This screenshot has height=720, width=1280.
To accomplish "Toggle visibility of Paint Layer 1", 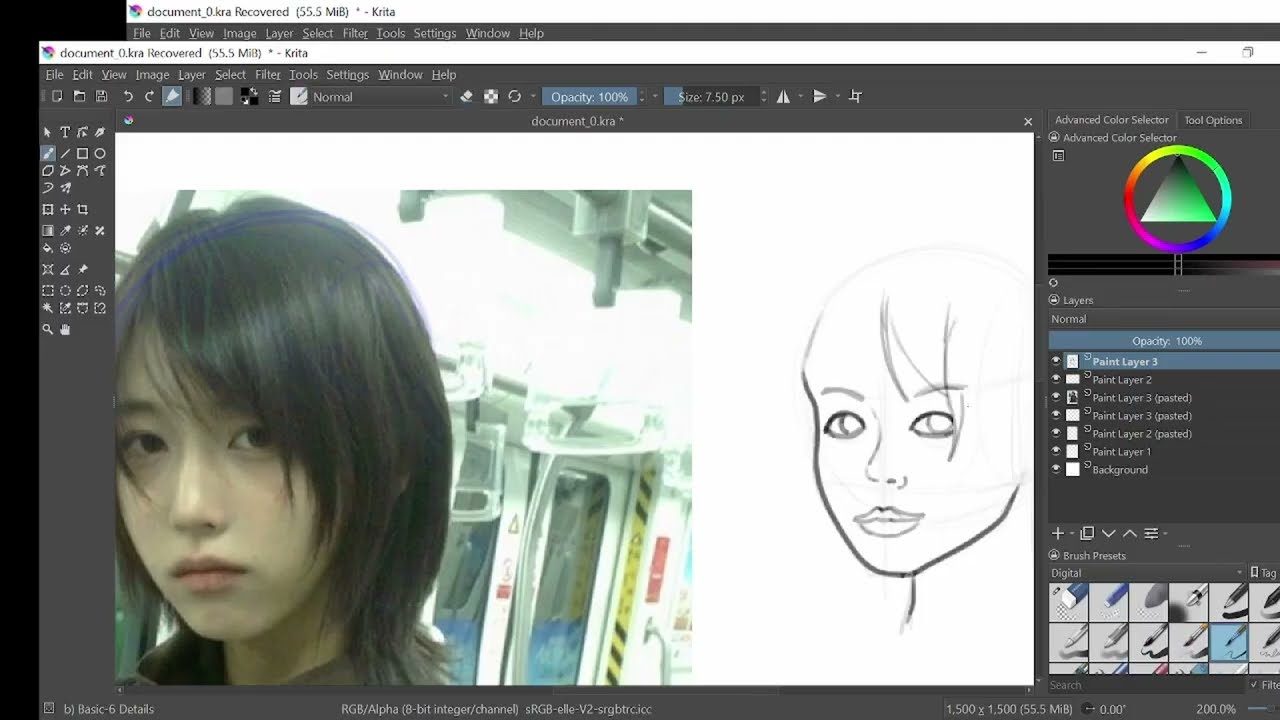I will click(x=1056, y=452).
